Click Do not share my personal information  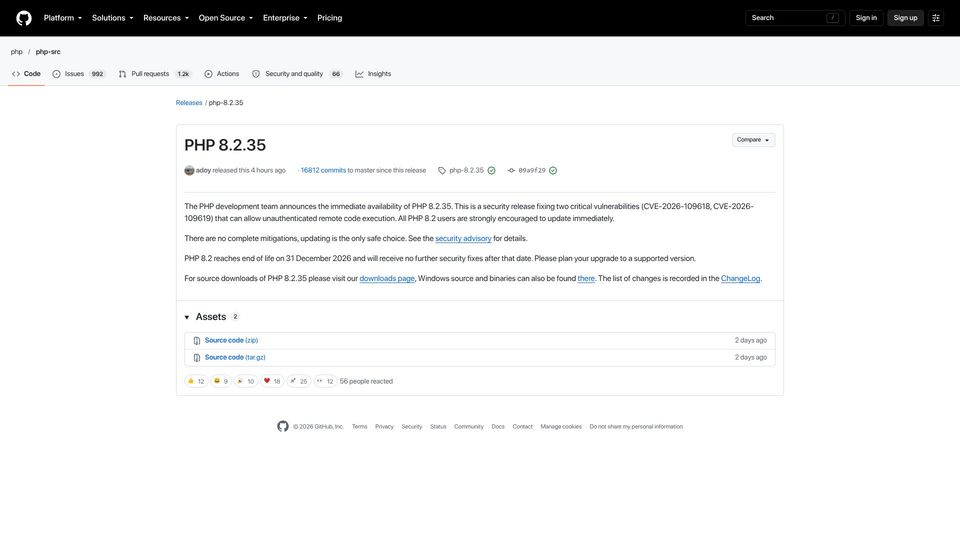636,427
